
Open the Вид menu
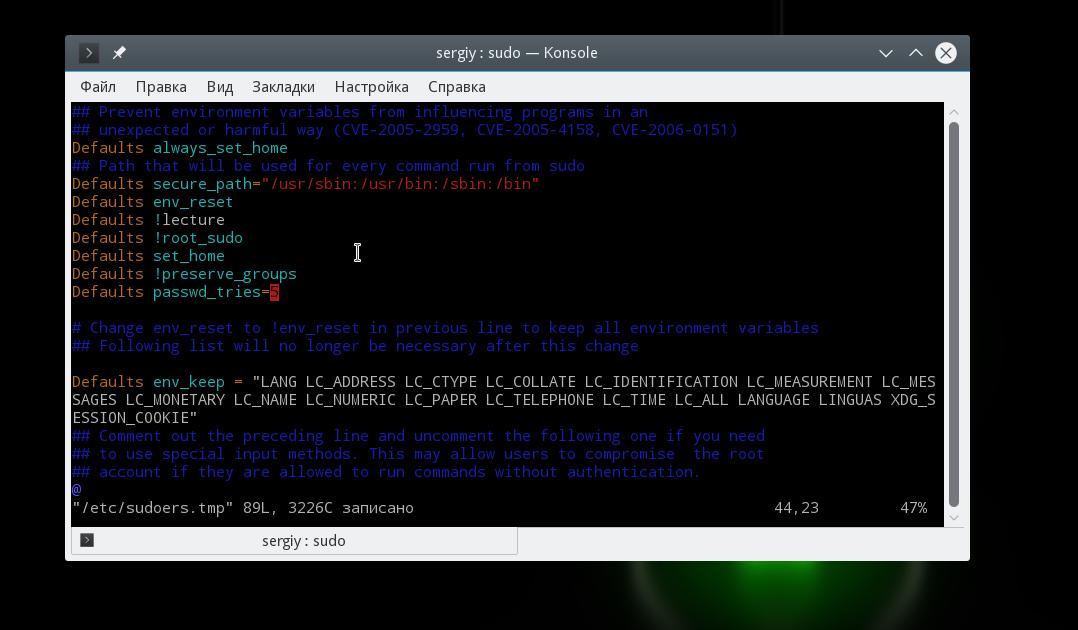pyautogui.click(x=220, y=87)
